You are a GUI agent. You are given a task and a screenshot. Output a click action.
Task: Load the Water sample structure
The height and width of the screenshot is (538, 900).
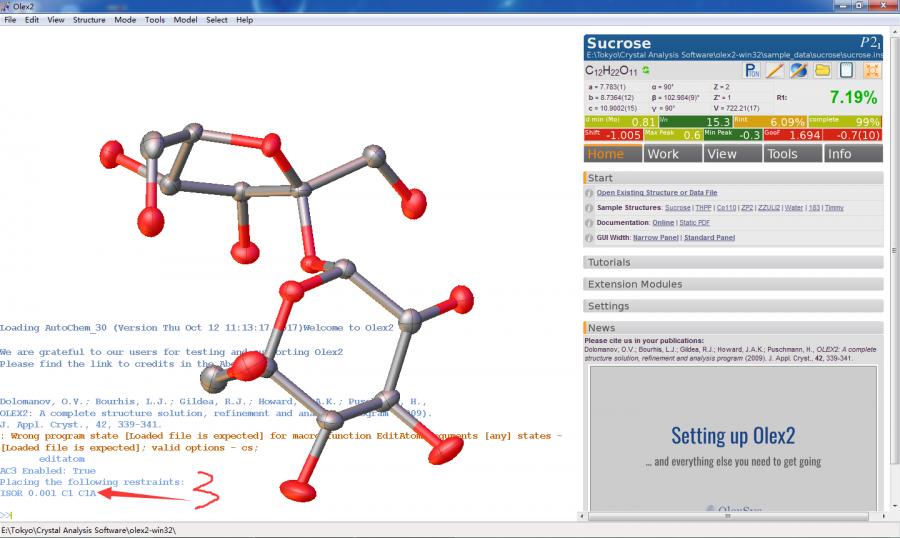pos(794,208)
